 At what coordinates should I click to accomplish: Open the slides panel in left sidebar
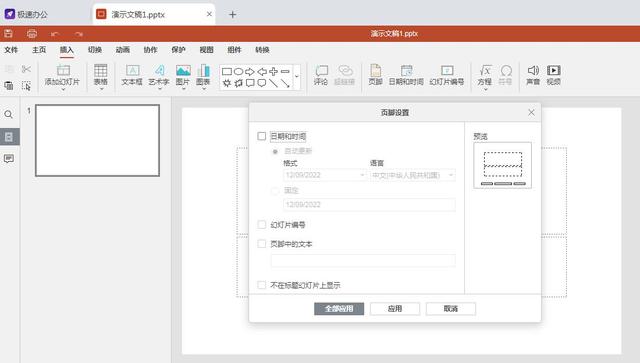coord(9,137)
